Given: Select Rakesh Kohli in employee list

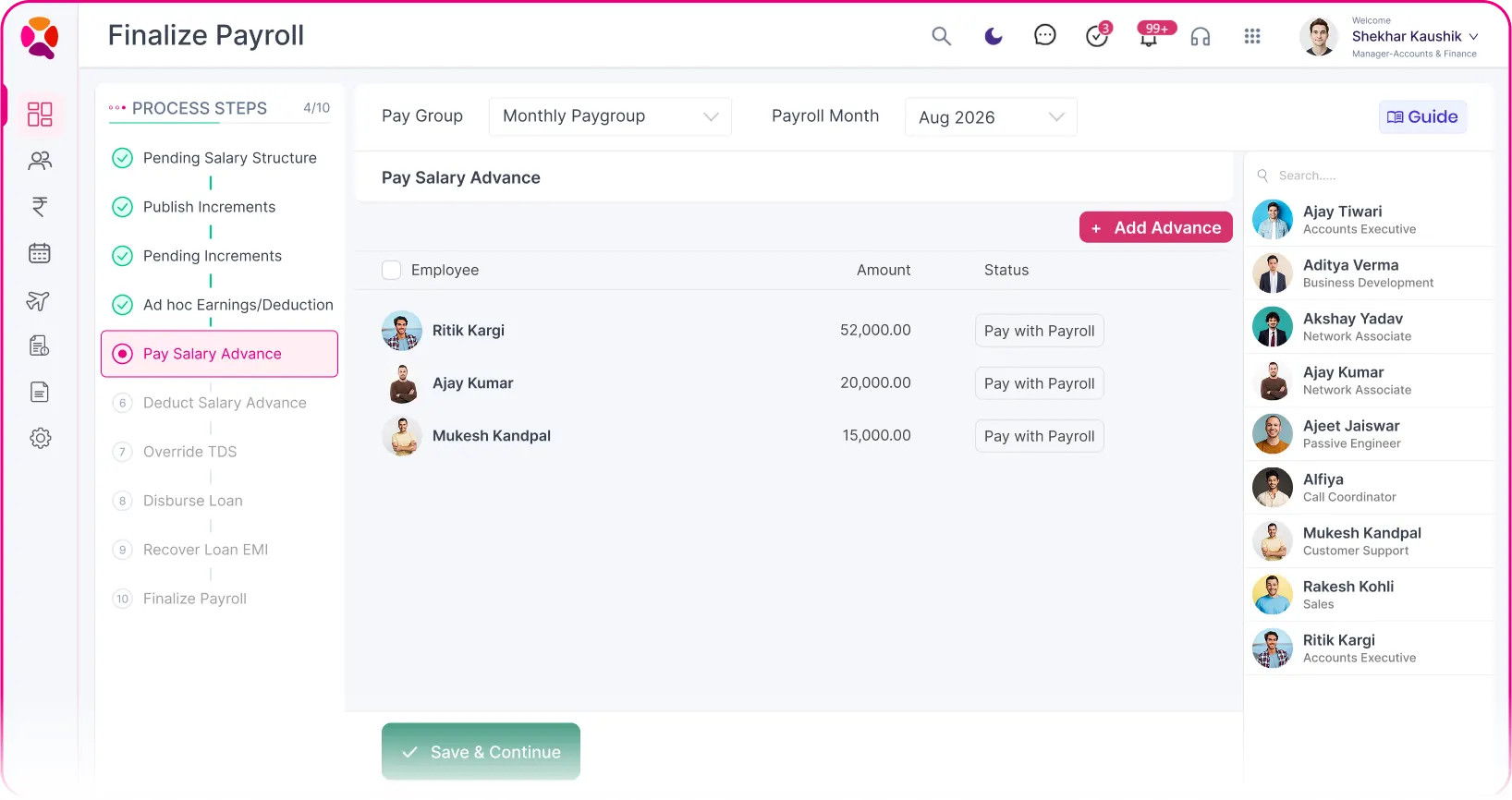Looking at the screenshot, I should pos(1369,595).
